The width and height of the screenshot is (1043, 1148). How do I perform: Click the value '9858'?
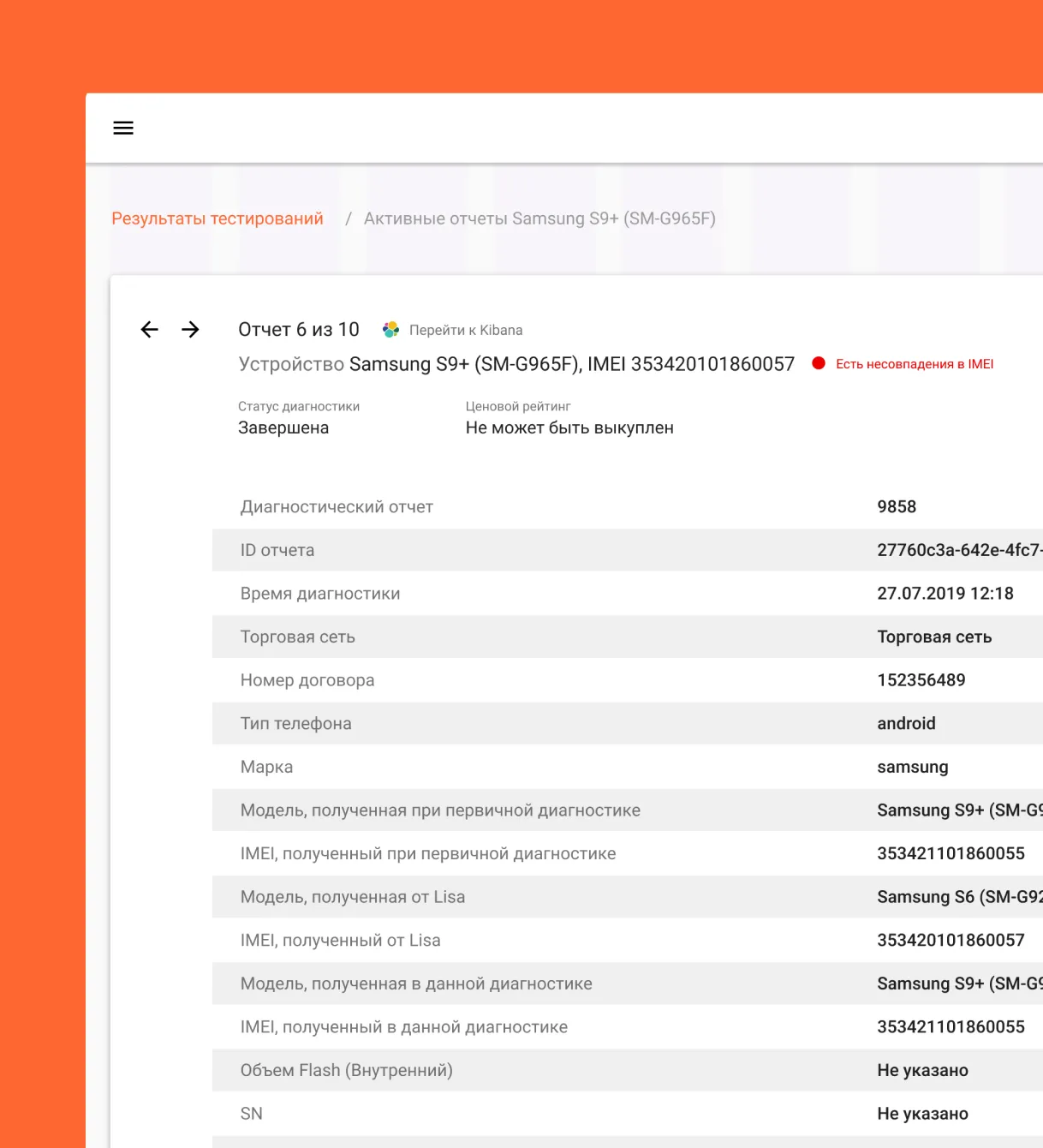(x=897, y=507)
